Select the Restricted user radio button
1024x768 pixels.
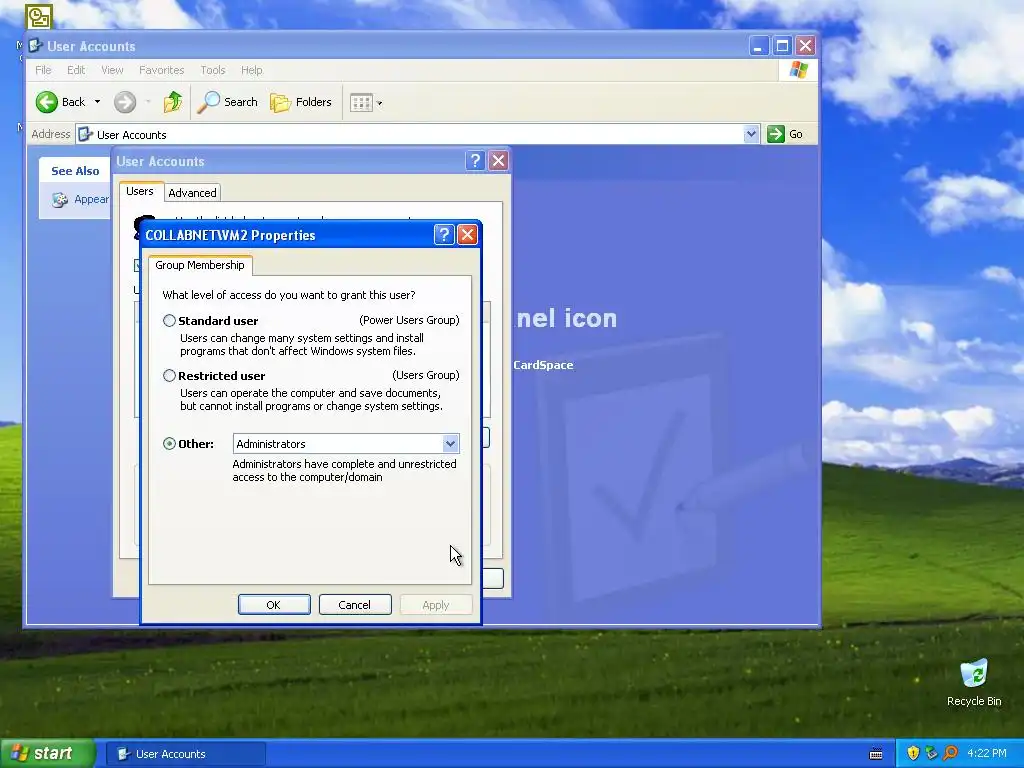pos(169,376)
